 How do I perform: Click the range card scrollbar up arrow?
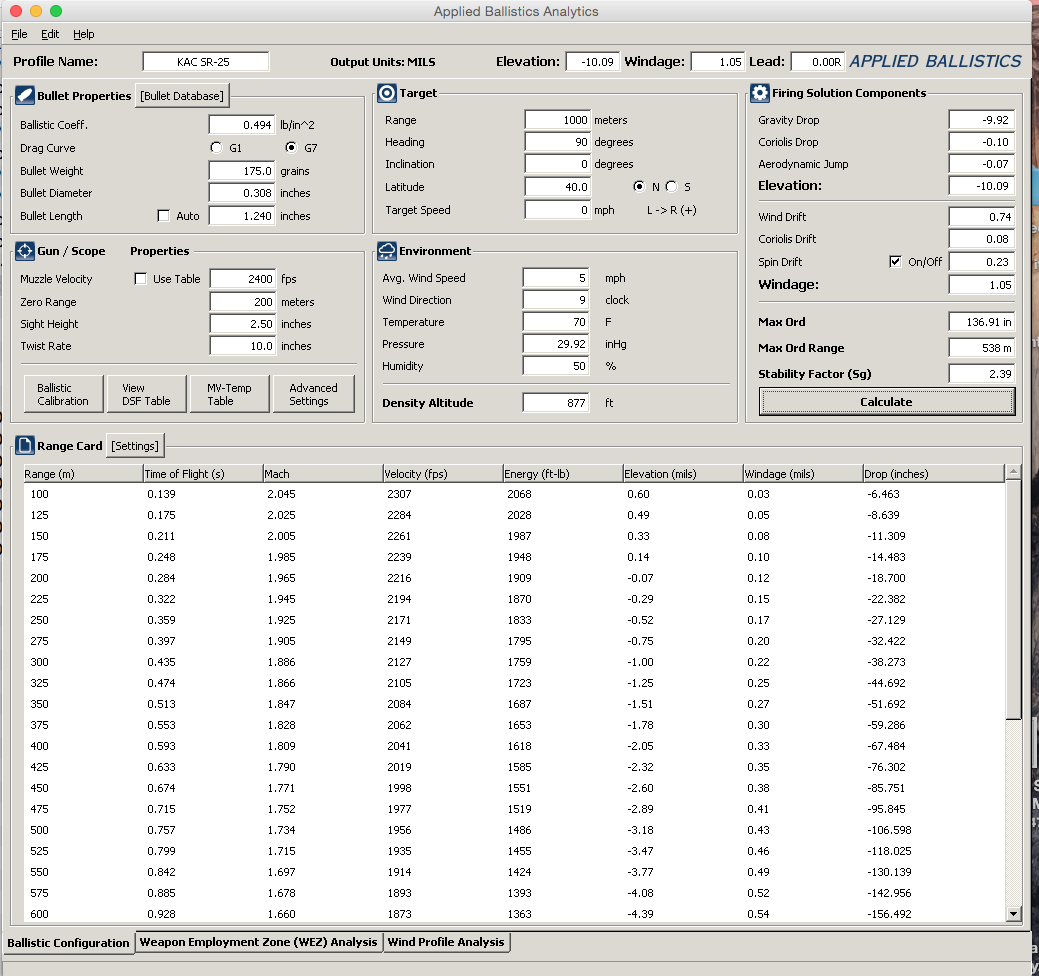(x=1013, y=472)
